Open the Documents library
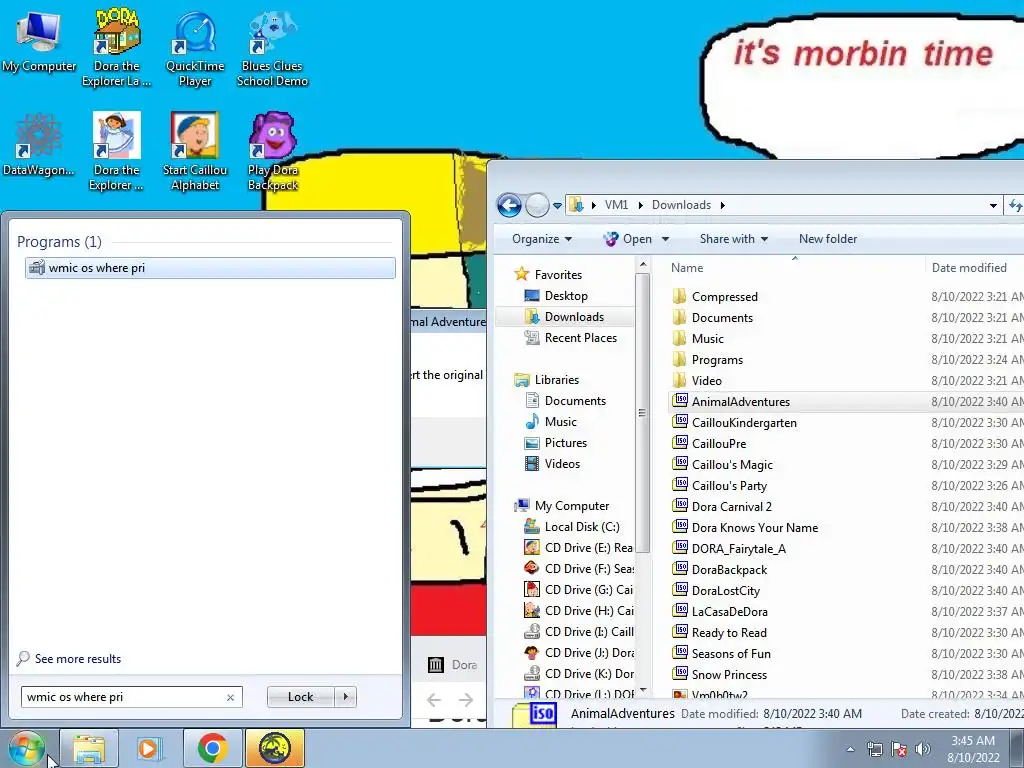This screenshot has width=1024, height=768. [566, 401]
